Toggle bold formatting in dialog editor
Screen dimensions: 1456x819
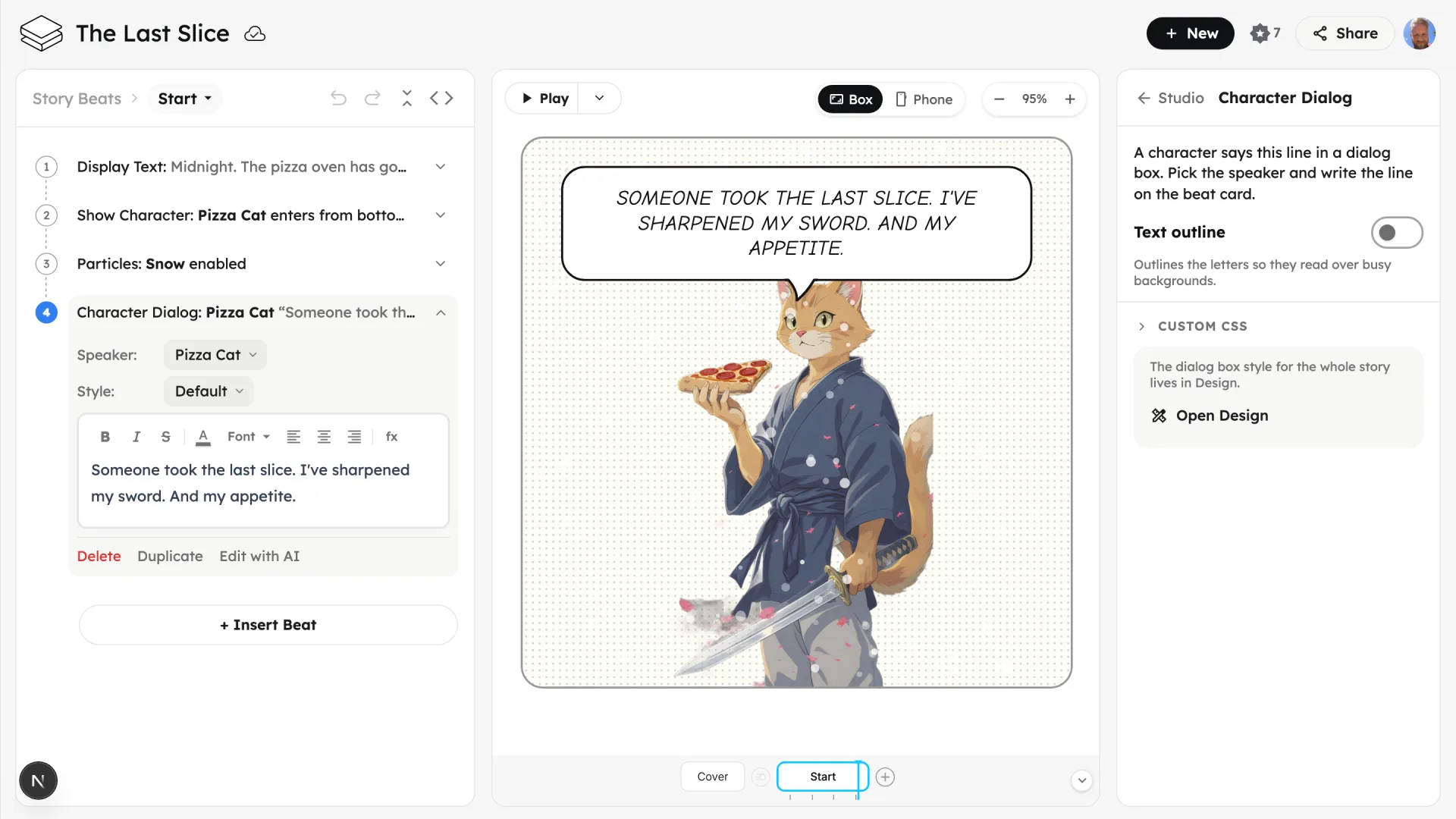tap(105, 437)
